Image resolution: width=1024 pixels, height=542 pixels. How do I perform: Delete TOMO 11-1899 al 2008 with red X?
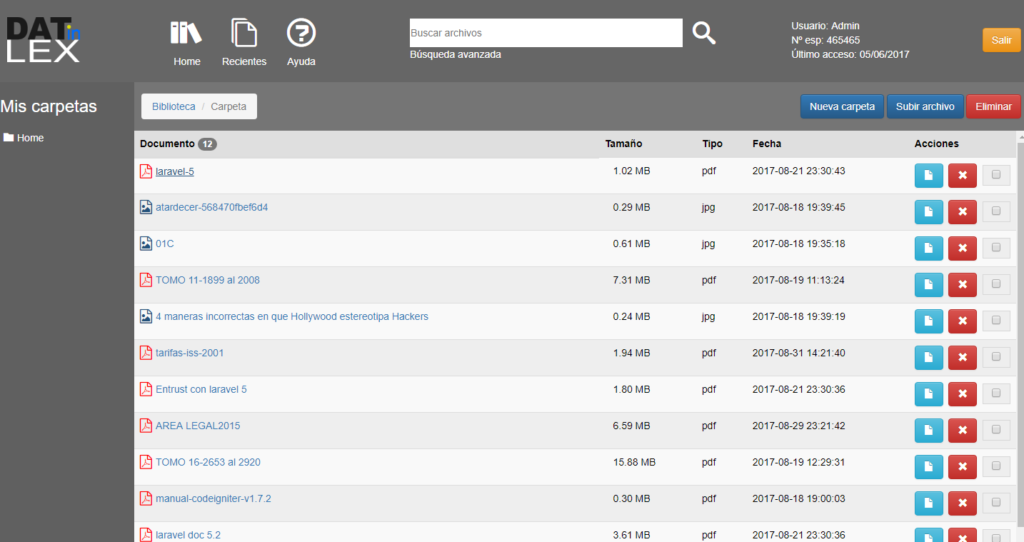962,284
